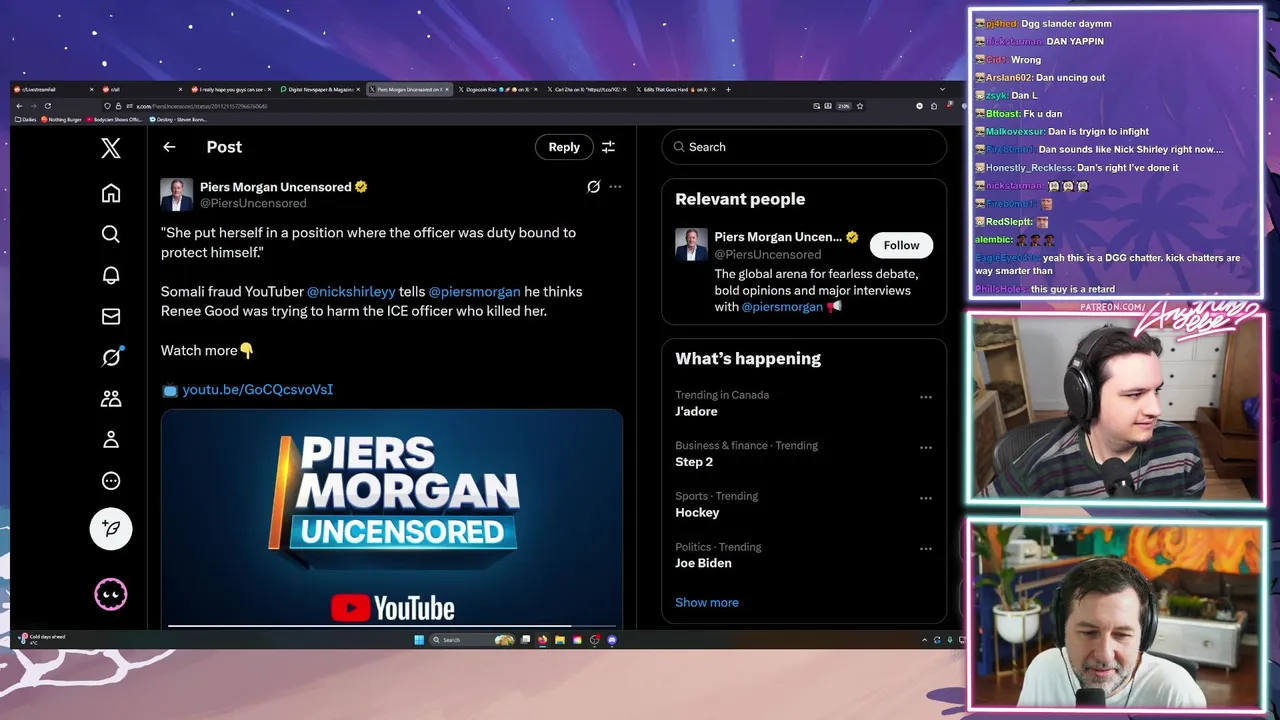Go to Home in X sidebar
Viewport: 1280px width, 720px height.
click(111, 193)
